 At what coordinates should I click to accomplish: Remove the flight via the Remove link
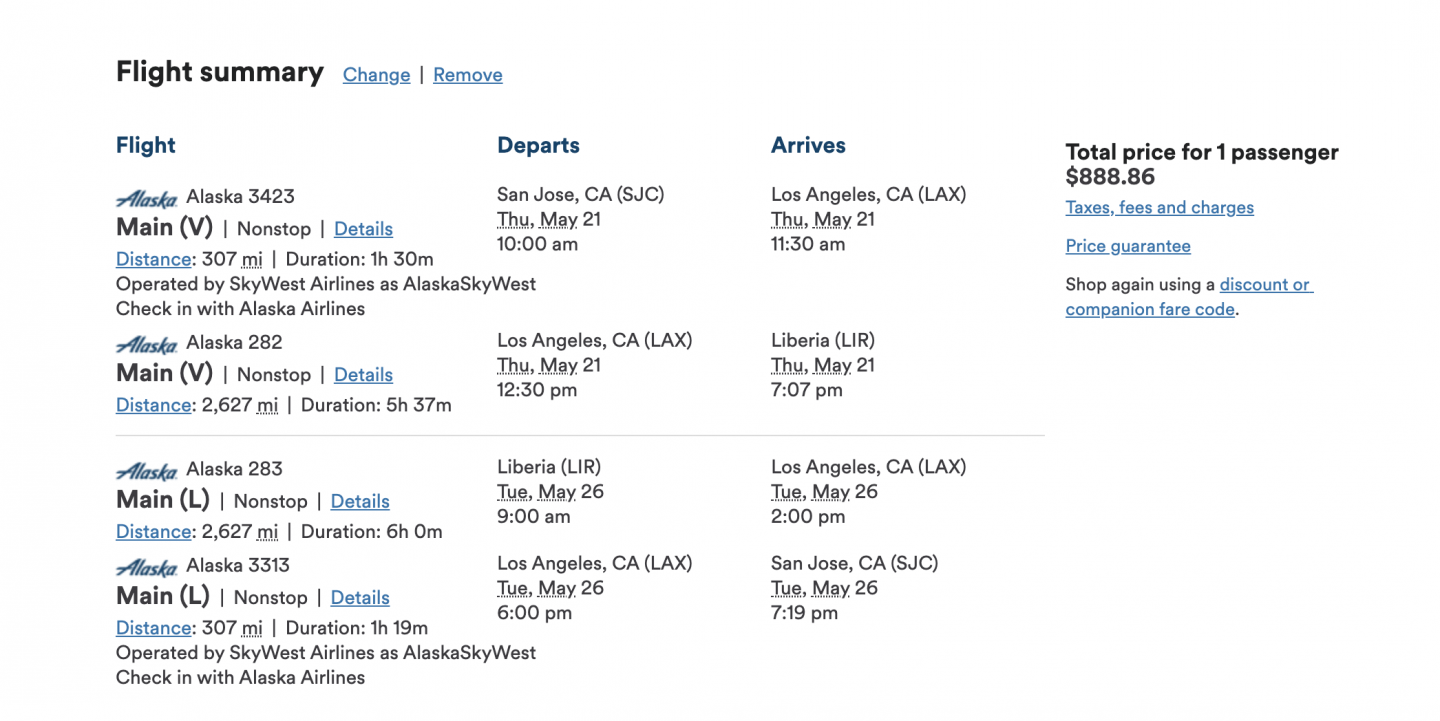pos(467,75)
